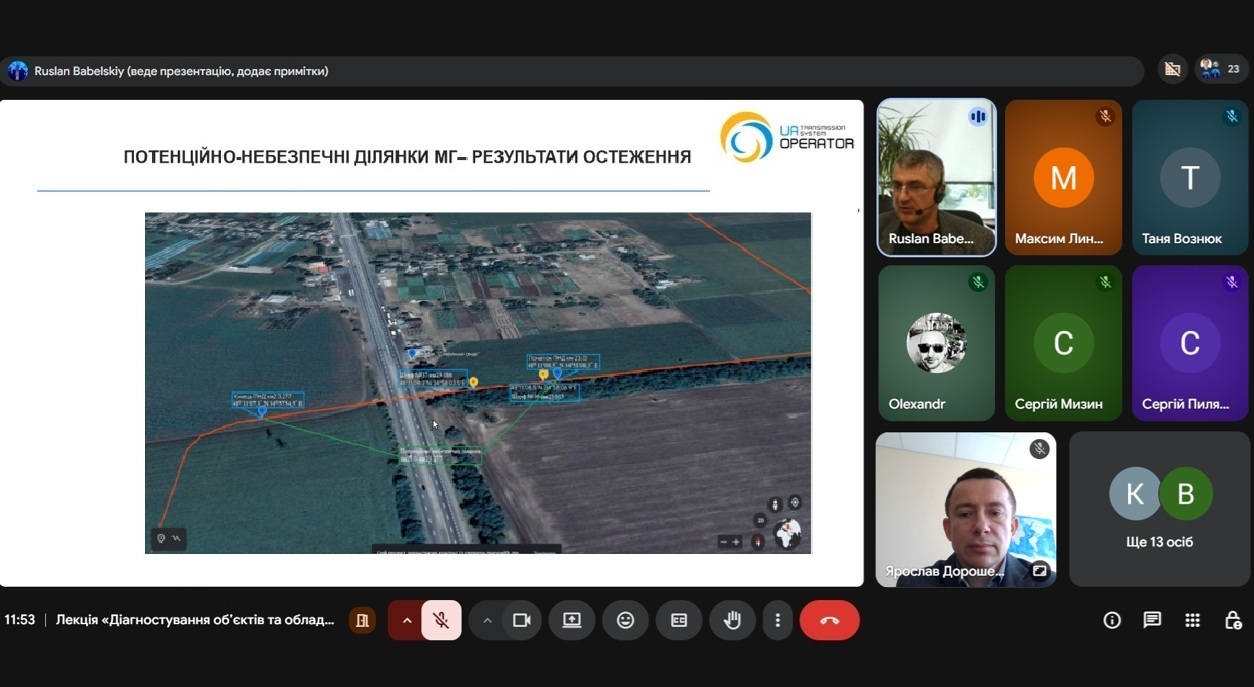Screen dimensions: 1254x687
Task: Open video settings chevron beside camera
Action: pyautogui.click(x=487, y=620)
